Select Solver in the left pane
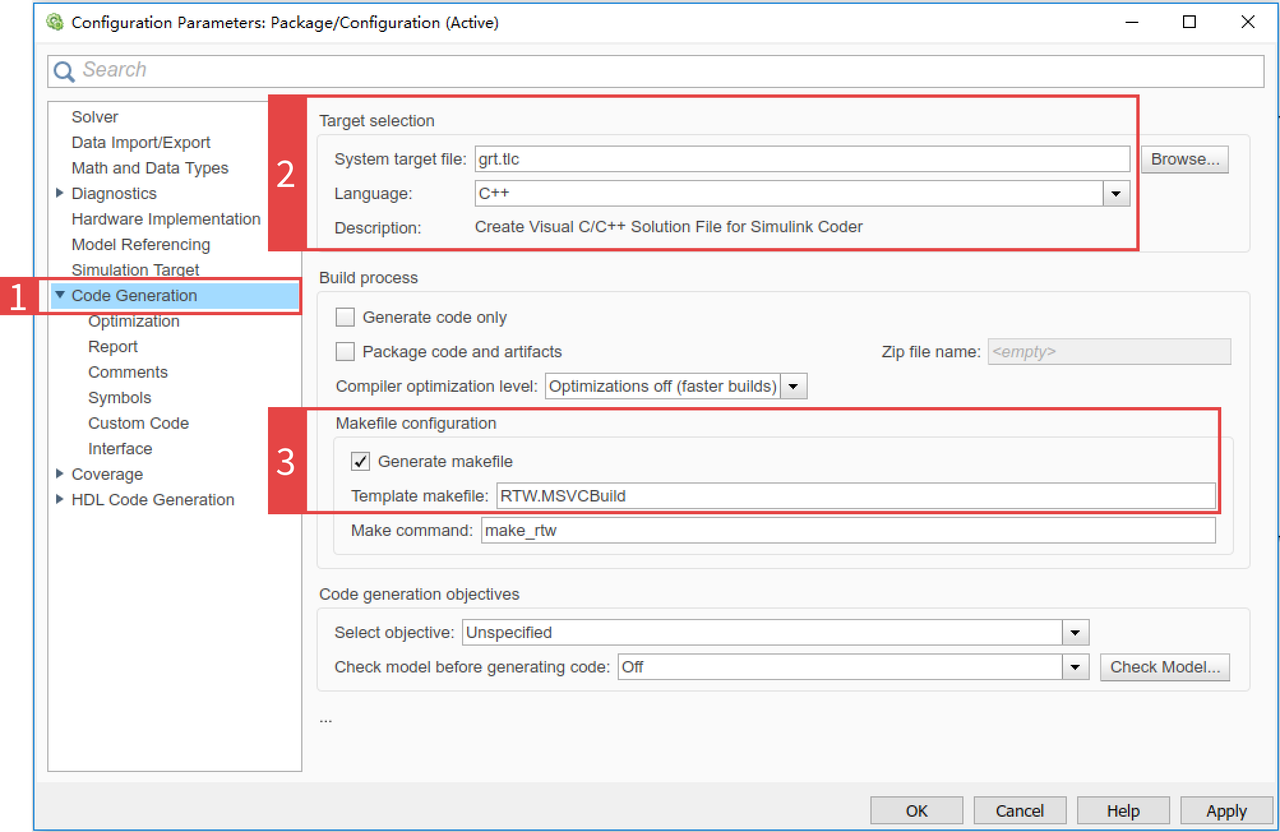1280x832 pixels. tap(95, 117)
